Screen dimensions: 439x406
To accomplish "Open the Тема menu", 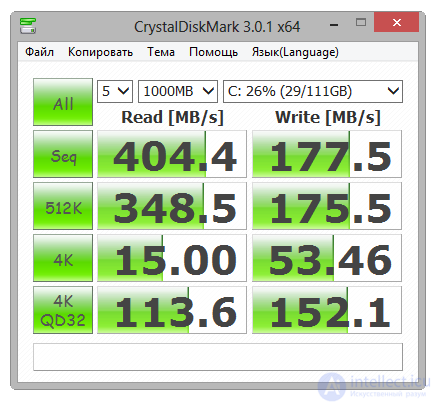I will pos(161,52).
